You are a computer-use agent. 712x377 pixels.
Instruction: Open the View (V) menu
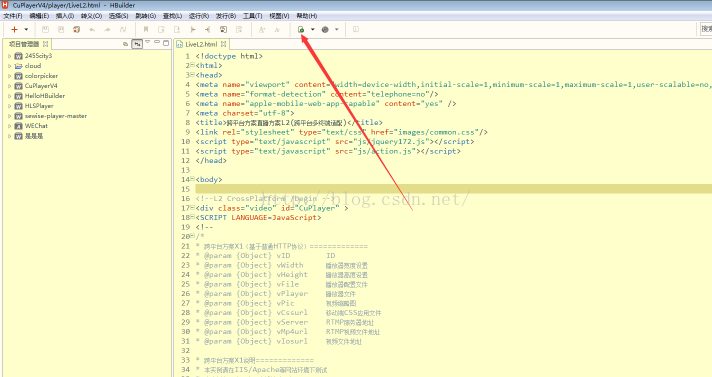coord(279,16)
